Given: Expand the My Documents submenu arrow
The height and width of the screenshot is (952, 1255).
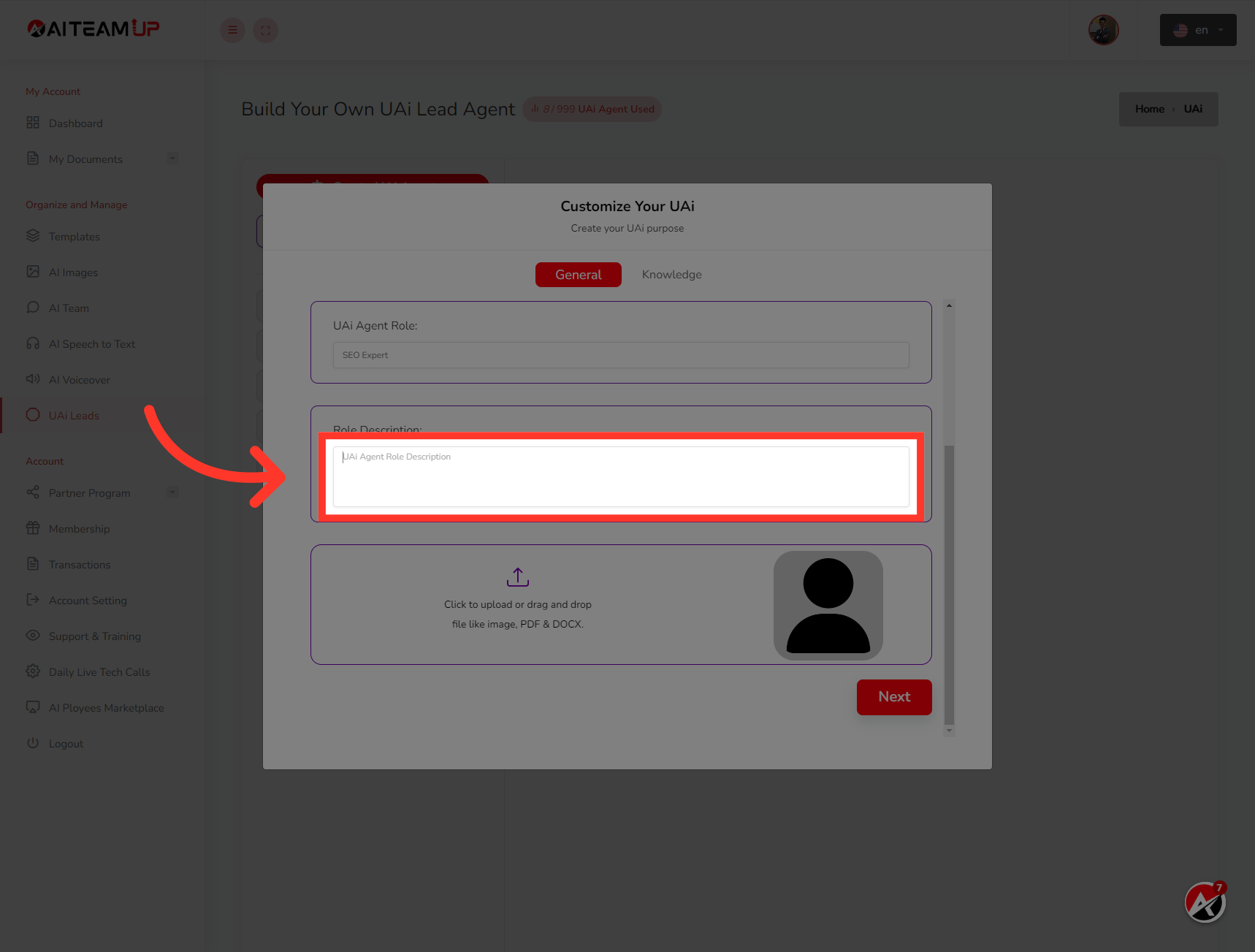Looking at the screenshot, I should (x=172, y=159).
